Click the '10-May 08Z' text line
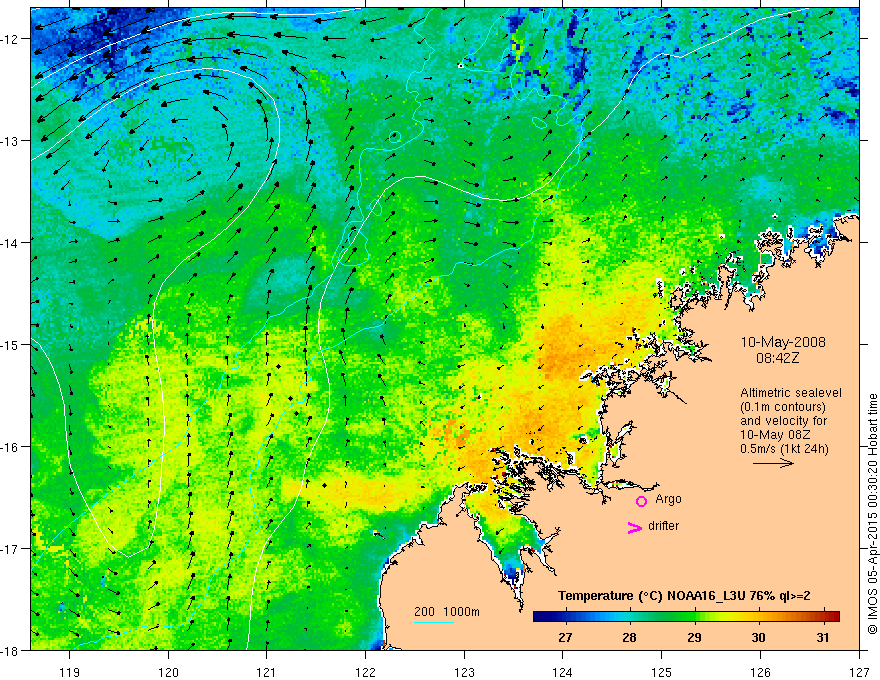 point(774,435)
